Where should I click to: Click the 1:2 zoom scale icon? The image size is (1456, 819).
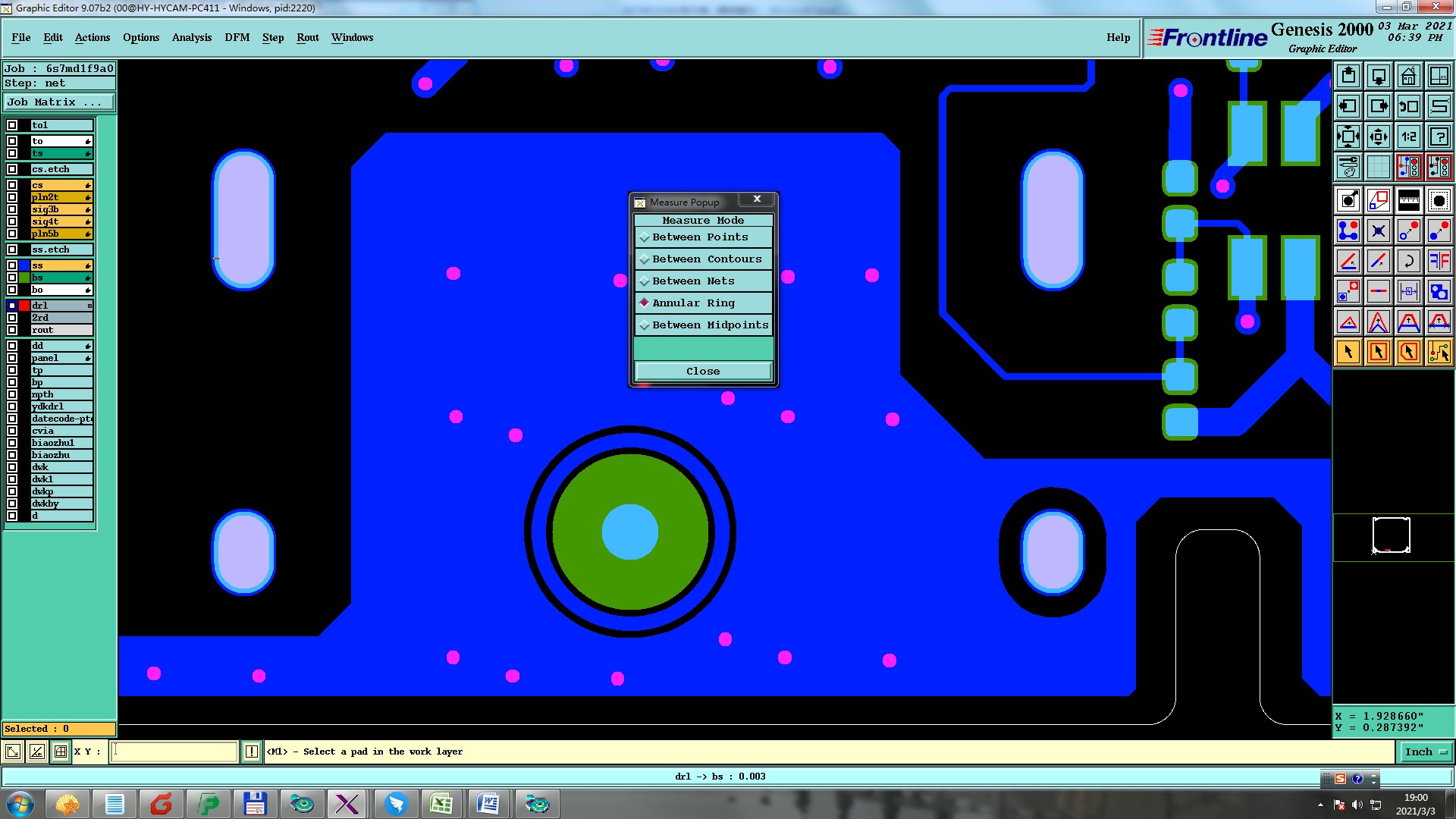point(1409,136)
